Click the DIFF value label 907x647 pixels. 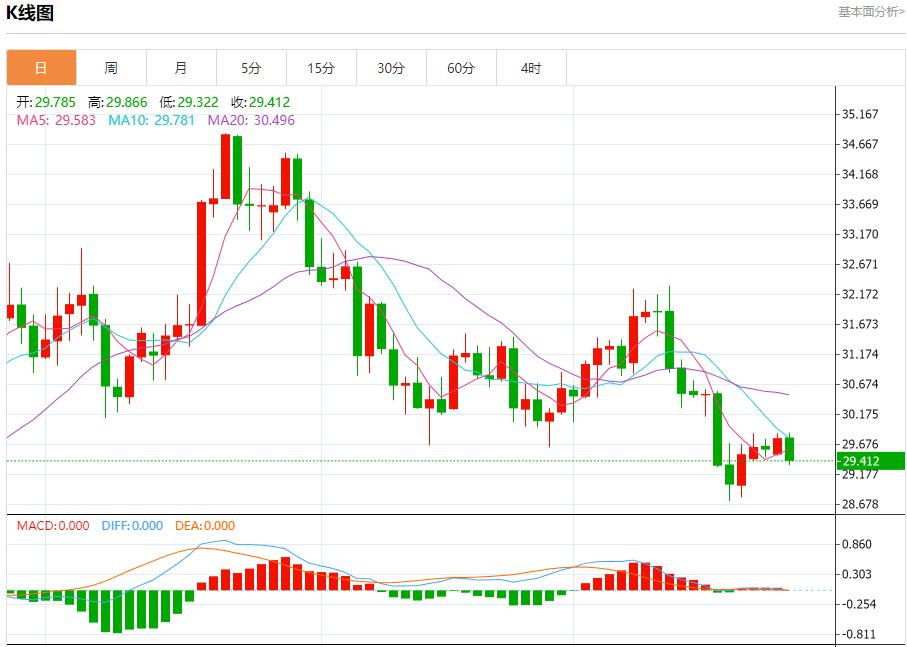coord(132,526)
